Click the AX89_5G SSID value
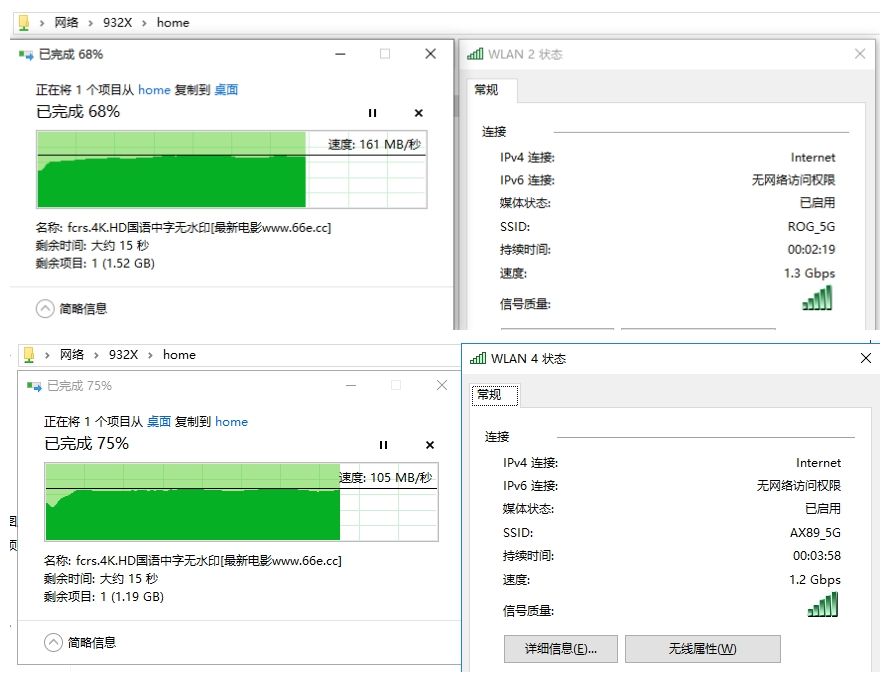 (x=815, y=533)
